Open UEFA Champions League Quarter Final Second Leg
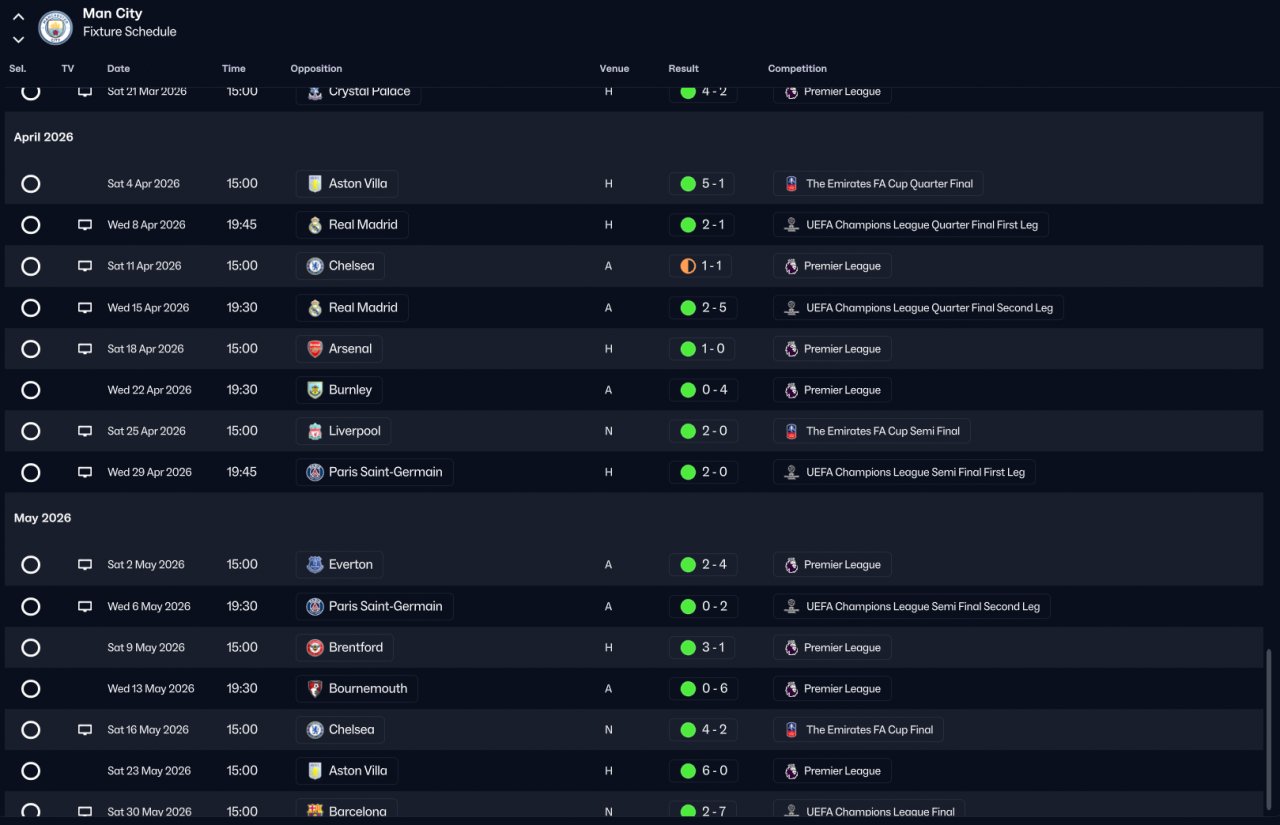 [918, 308]
